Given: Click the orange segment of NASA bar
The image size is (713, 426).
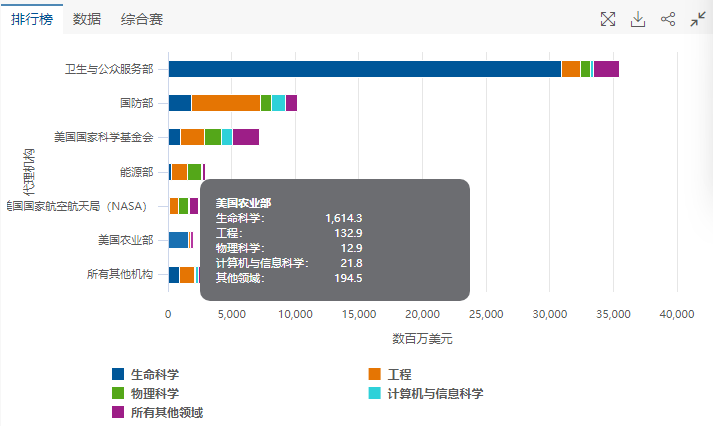Looking at the screenshot, I should pos(174,206).
